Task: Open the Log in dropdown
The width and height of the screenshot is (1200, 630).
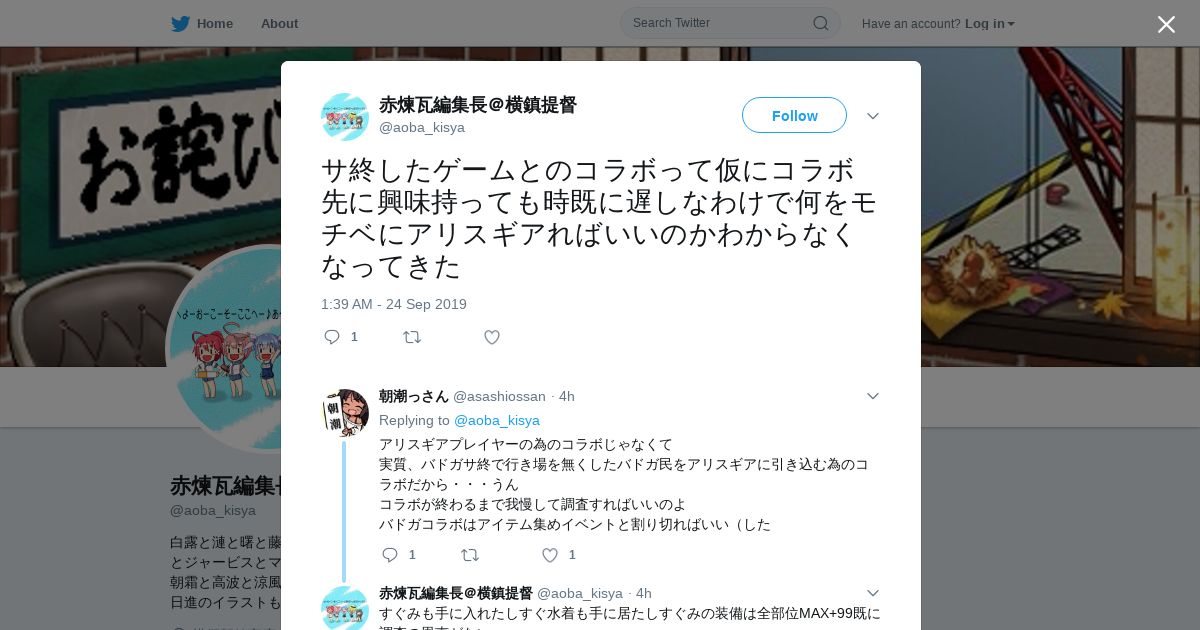Action: pyautogui.click(x=990, y=23)
